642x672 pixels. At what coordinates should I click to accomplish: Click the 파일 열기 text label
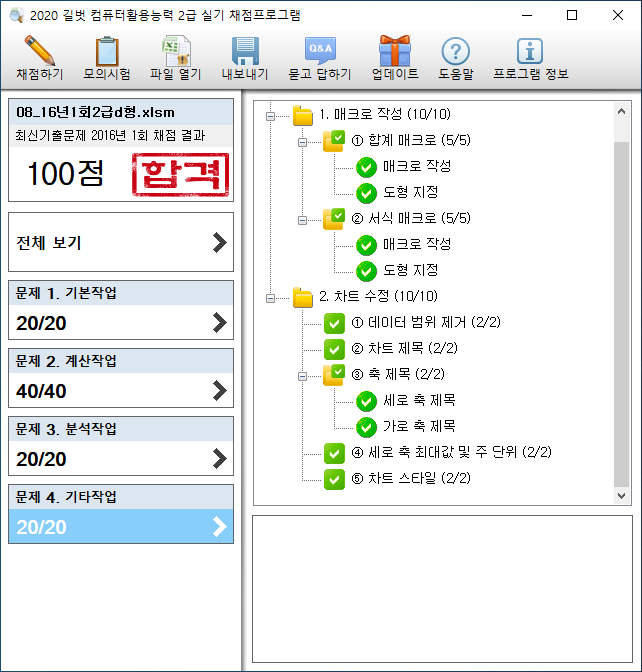tap(176, 74)
